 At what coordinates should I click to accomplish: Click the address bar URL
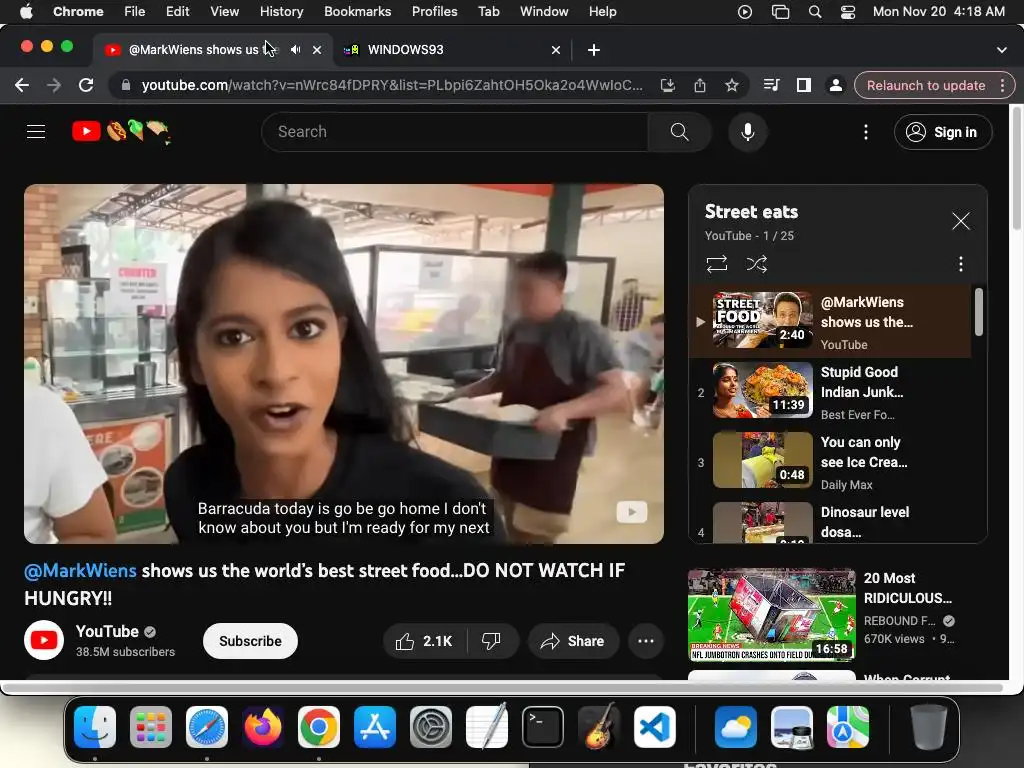392,86
